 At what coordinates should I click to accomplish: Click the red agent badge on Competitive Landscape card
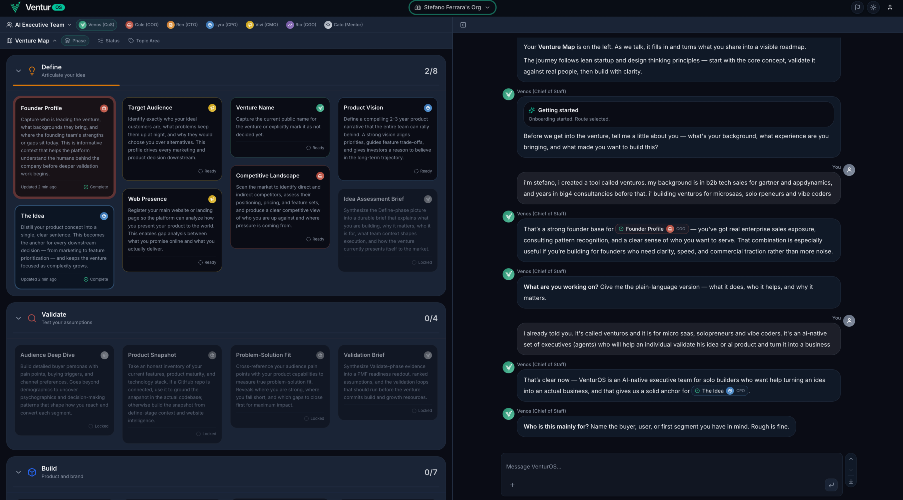coord(320,176)
